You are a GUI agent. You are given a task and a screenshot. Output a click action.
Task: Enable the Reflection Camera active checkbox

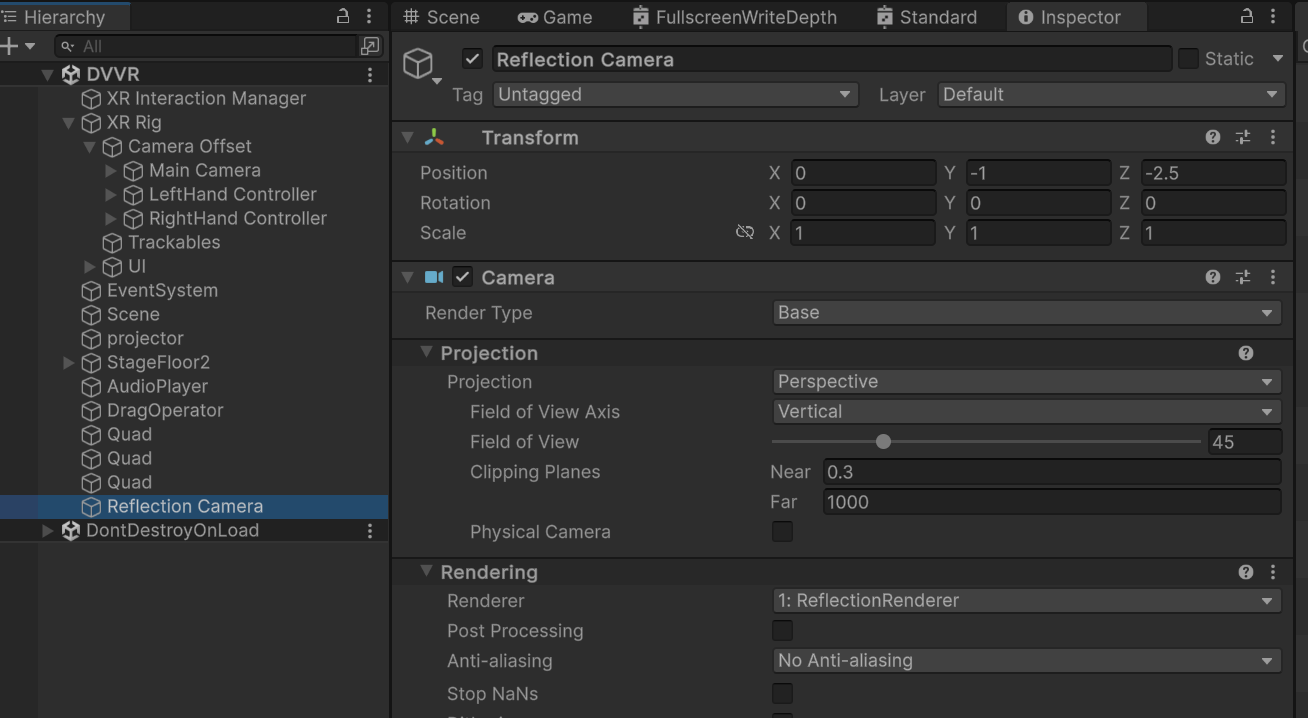(x=472, y=59)
